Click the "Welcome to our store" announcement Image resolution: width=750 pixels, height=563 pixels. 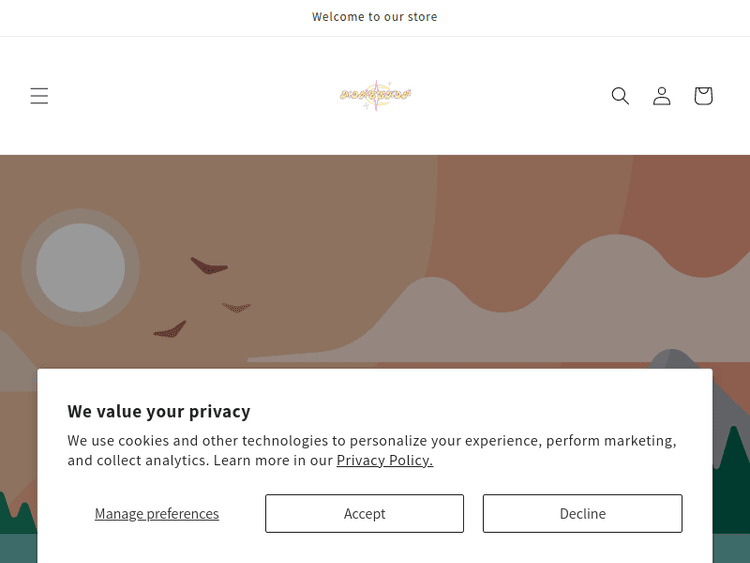coord(375,17)
